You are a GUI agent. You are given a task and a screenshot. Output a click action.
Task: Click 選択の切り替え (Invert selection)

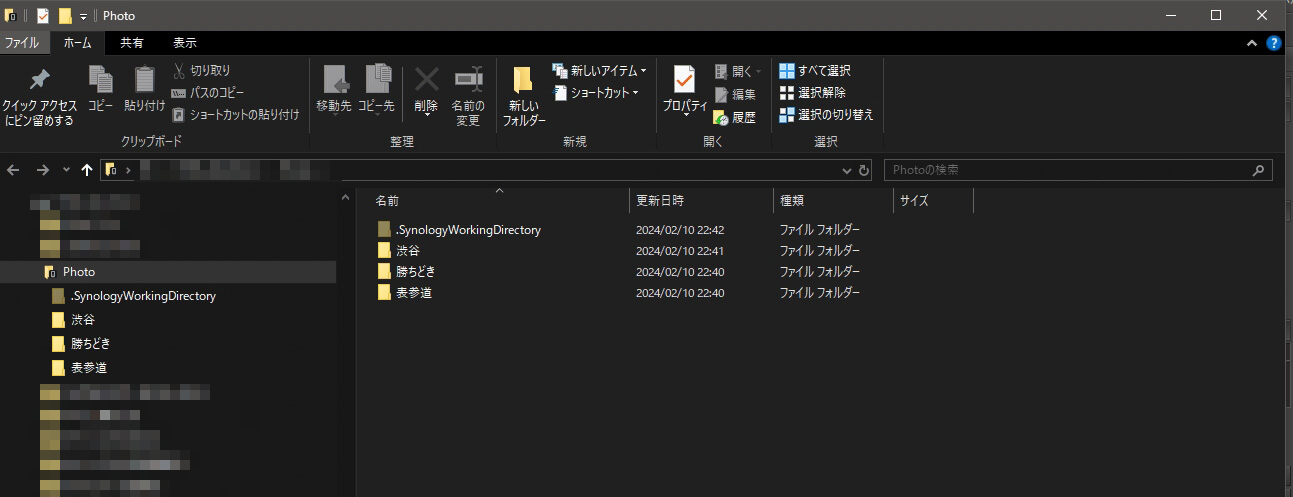click(x=826, y=115)
